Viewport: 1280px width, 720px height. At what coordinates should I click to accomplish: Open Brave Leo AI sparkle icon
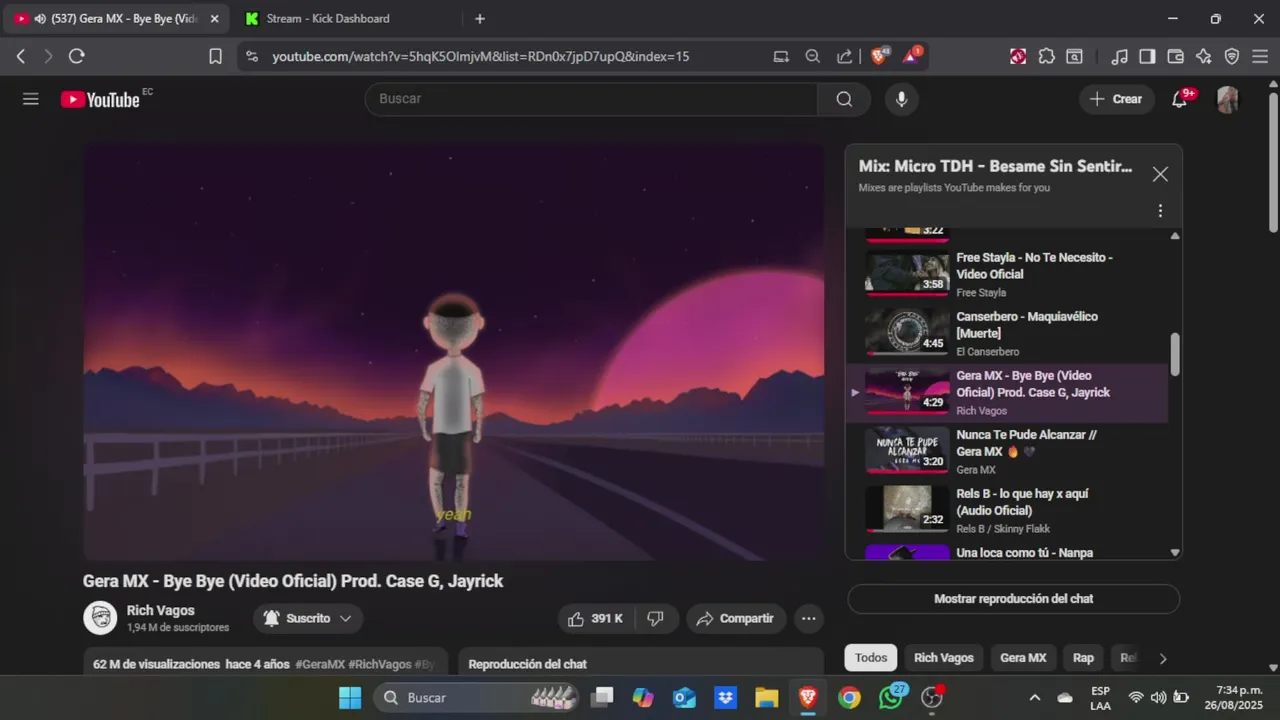click(1204, 57)
